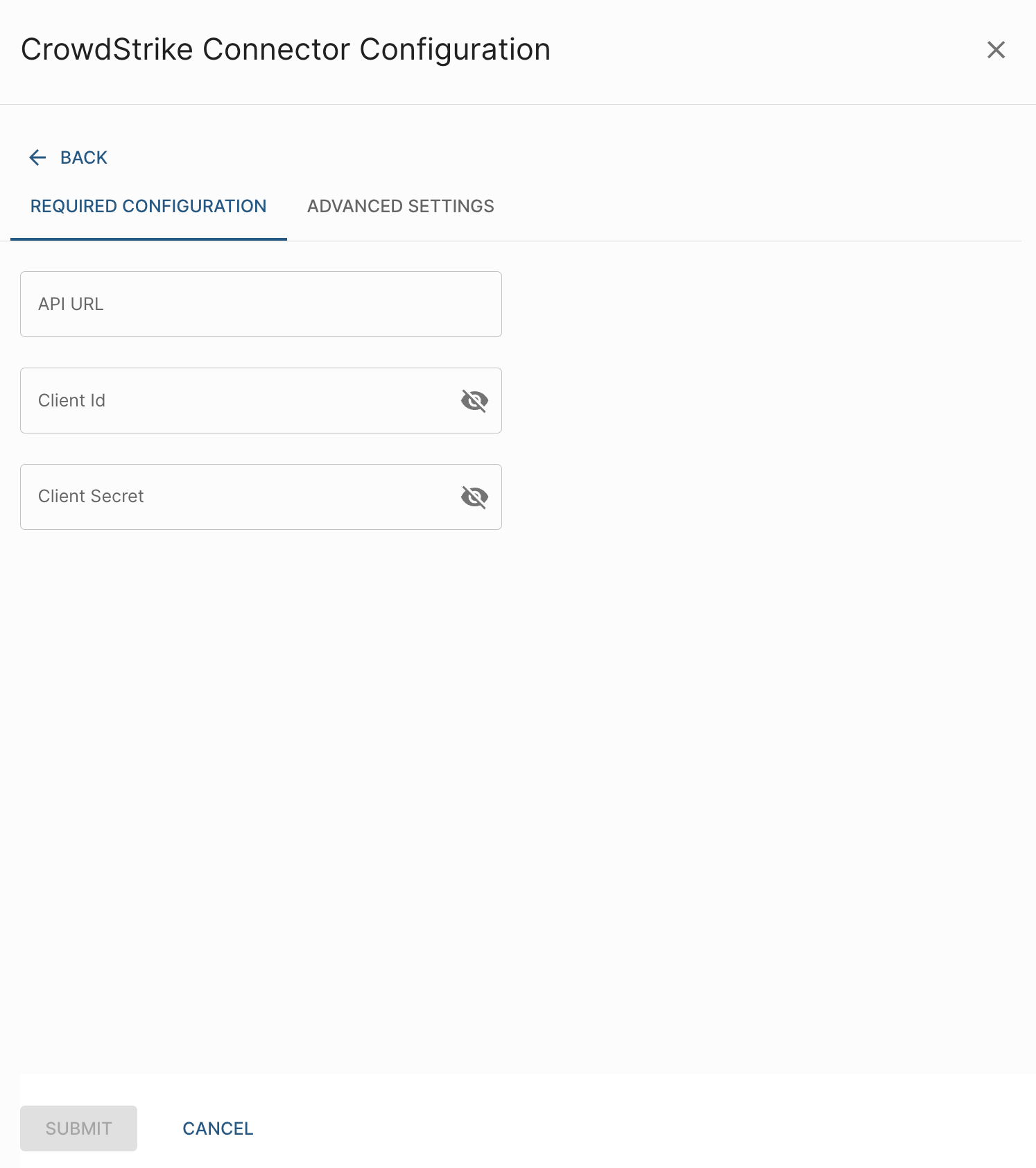Show the hidden Client Id value
1036x1168 pixels.
pos(474,400)
